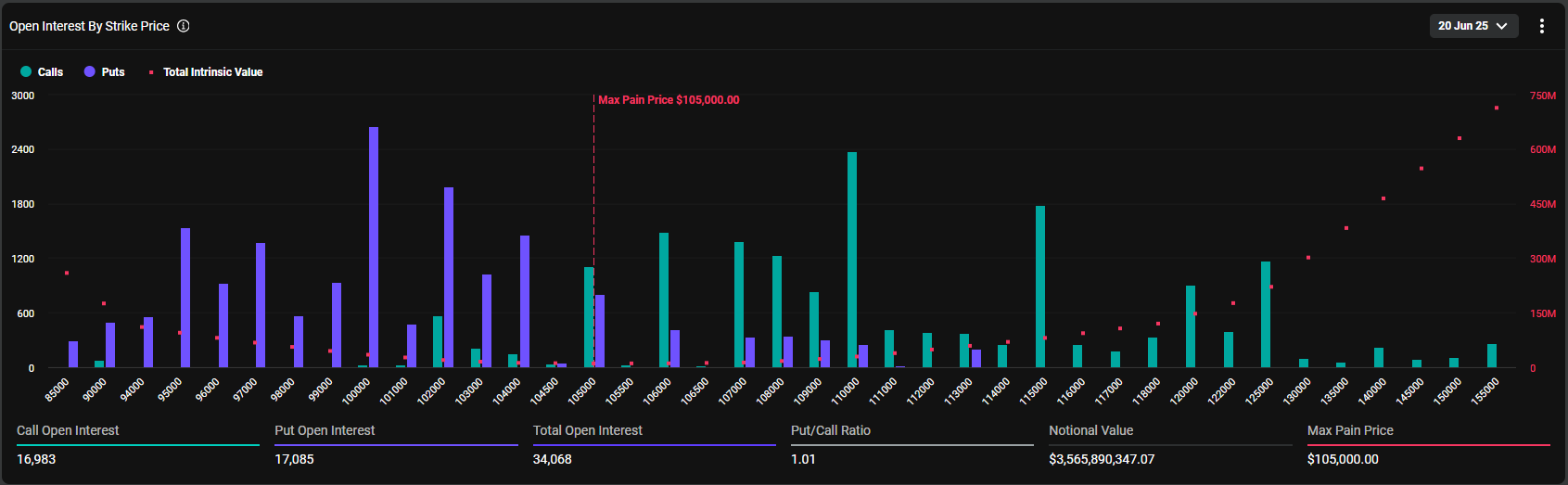
Task: Click the call bar at 110000 strike
Action: click(x=852, y=260)
